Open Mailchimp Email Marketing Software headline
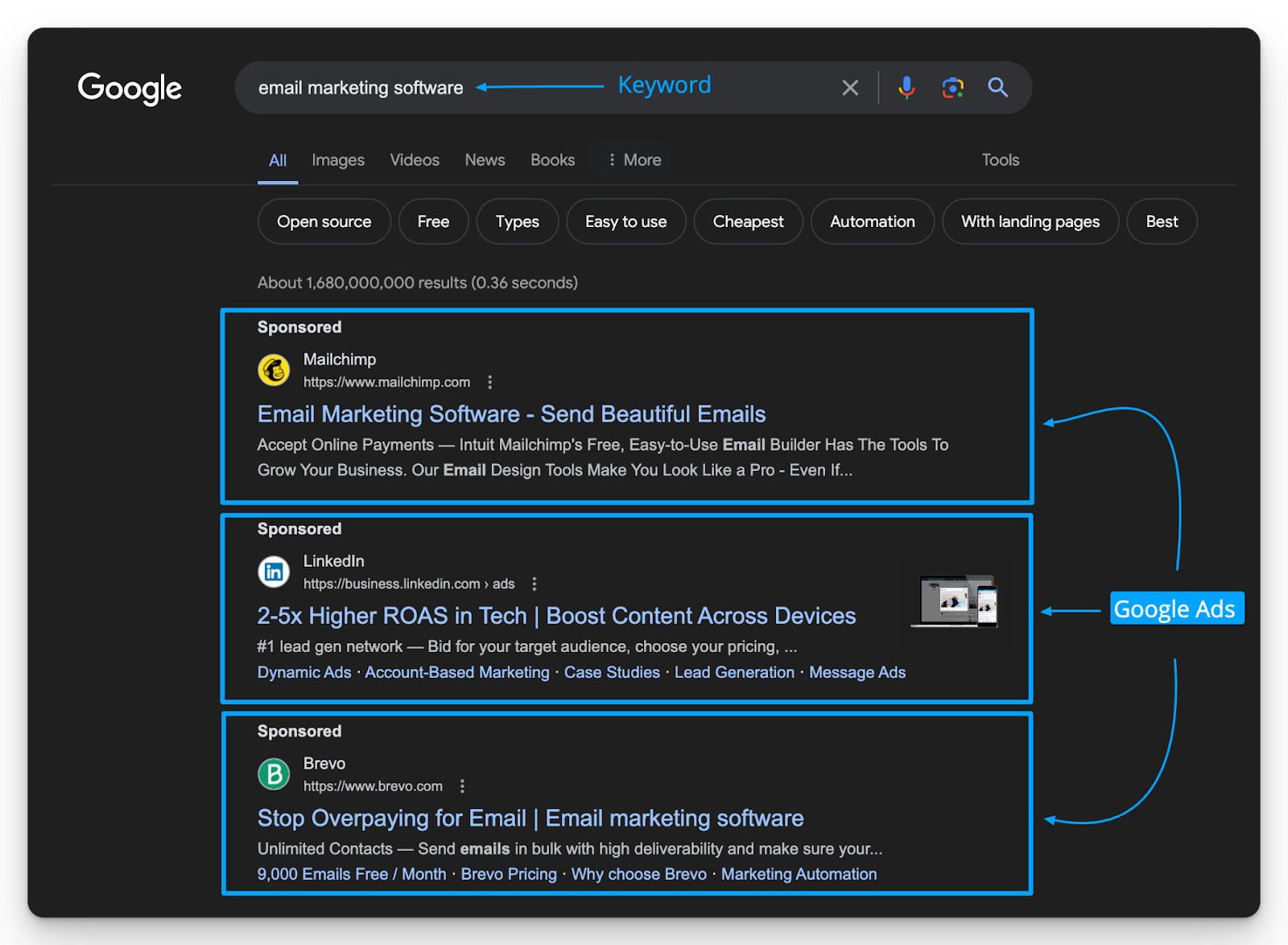Image resolution: width=1288 pixels, height=945 pixels. (x=511, y=414)
